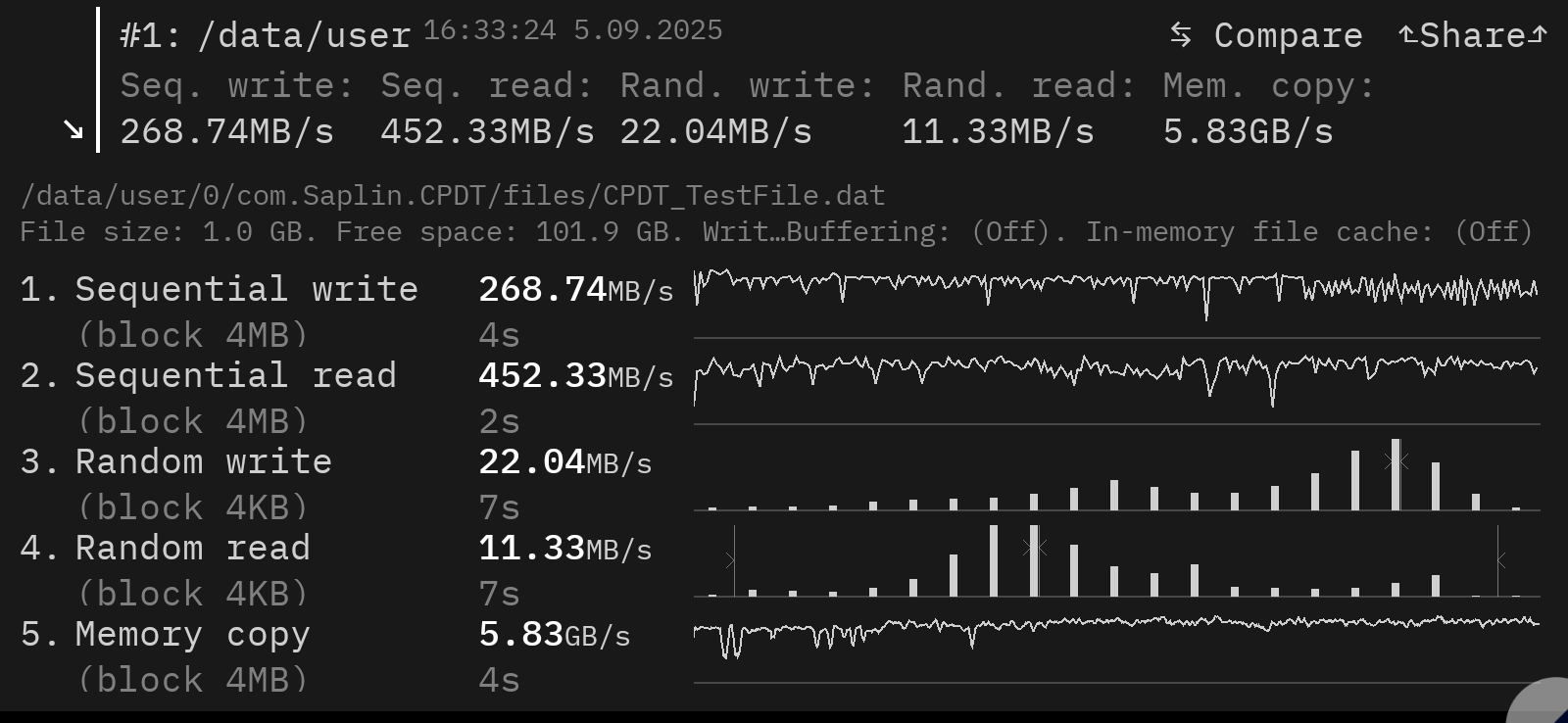1568x723 pixels.
Task: Click the X marker in Random read histogram
Action: coord(1035,548)
